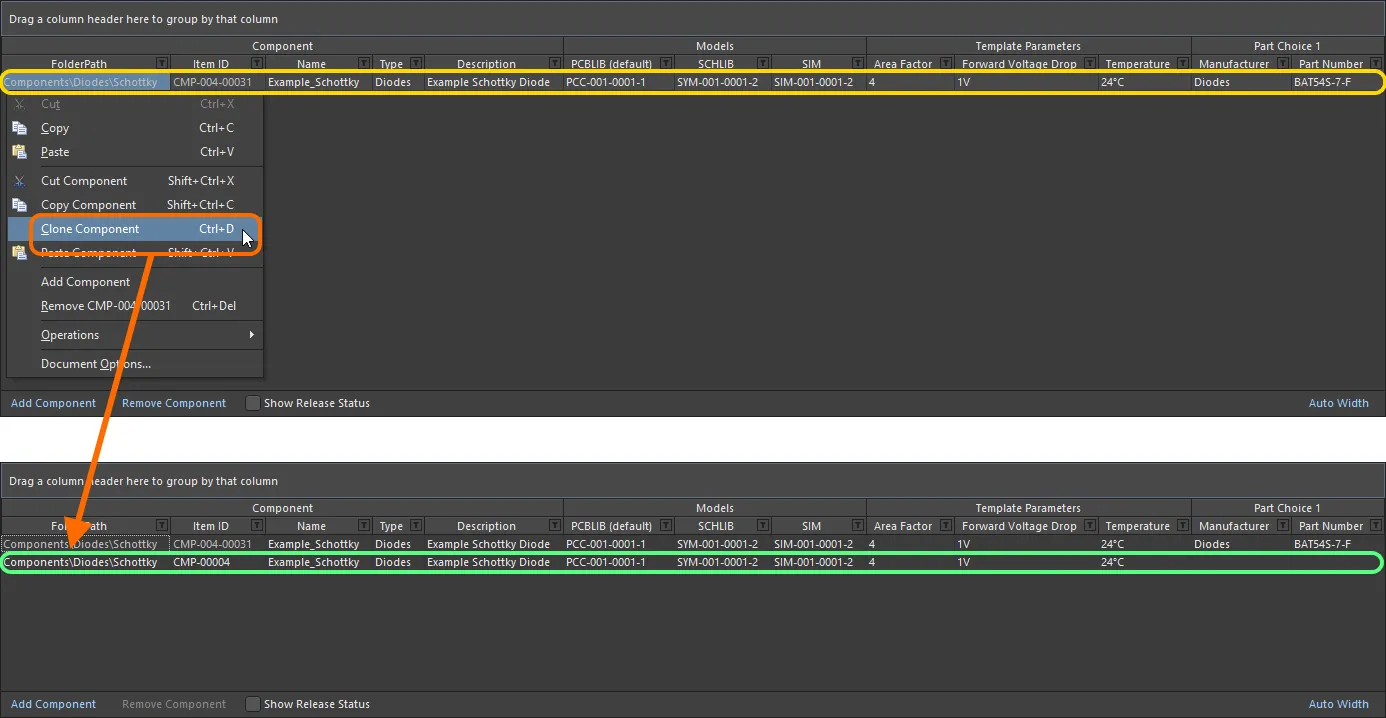Expand the Operations submenu arrow
Image resolution: width=1386 pixels, height=718 pixels.
[x=252, y=335]
